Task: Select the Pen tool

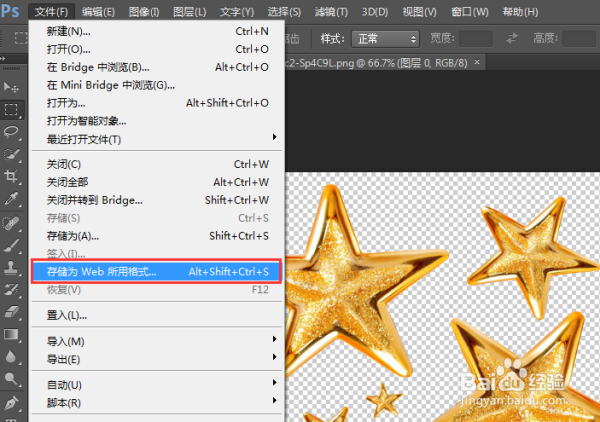Action: click(x=11, y=402)
